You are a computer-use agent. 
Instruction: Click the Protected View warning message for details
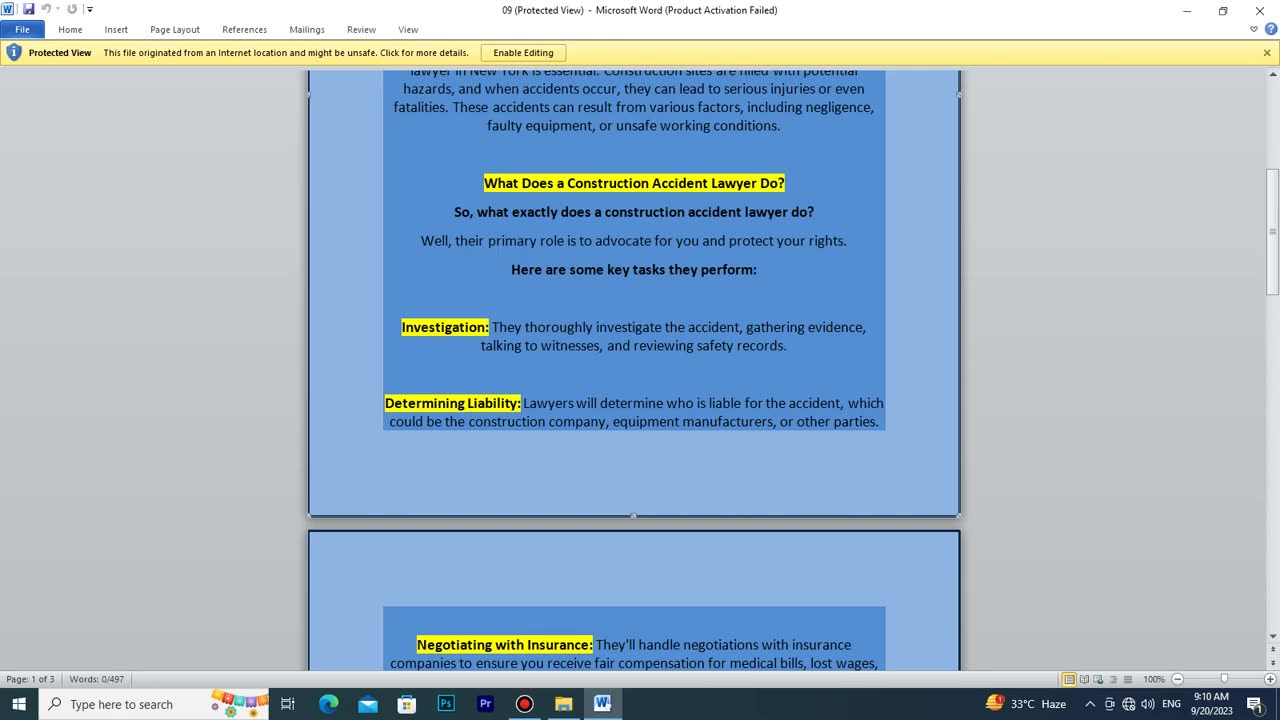click(286, 53)
